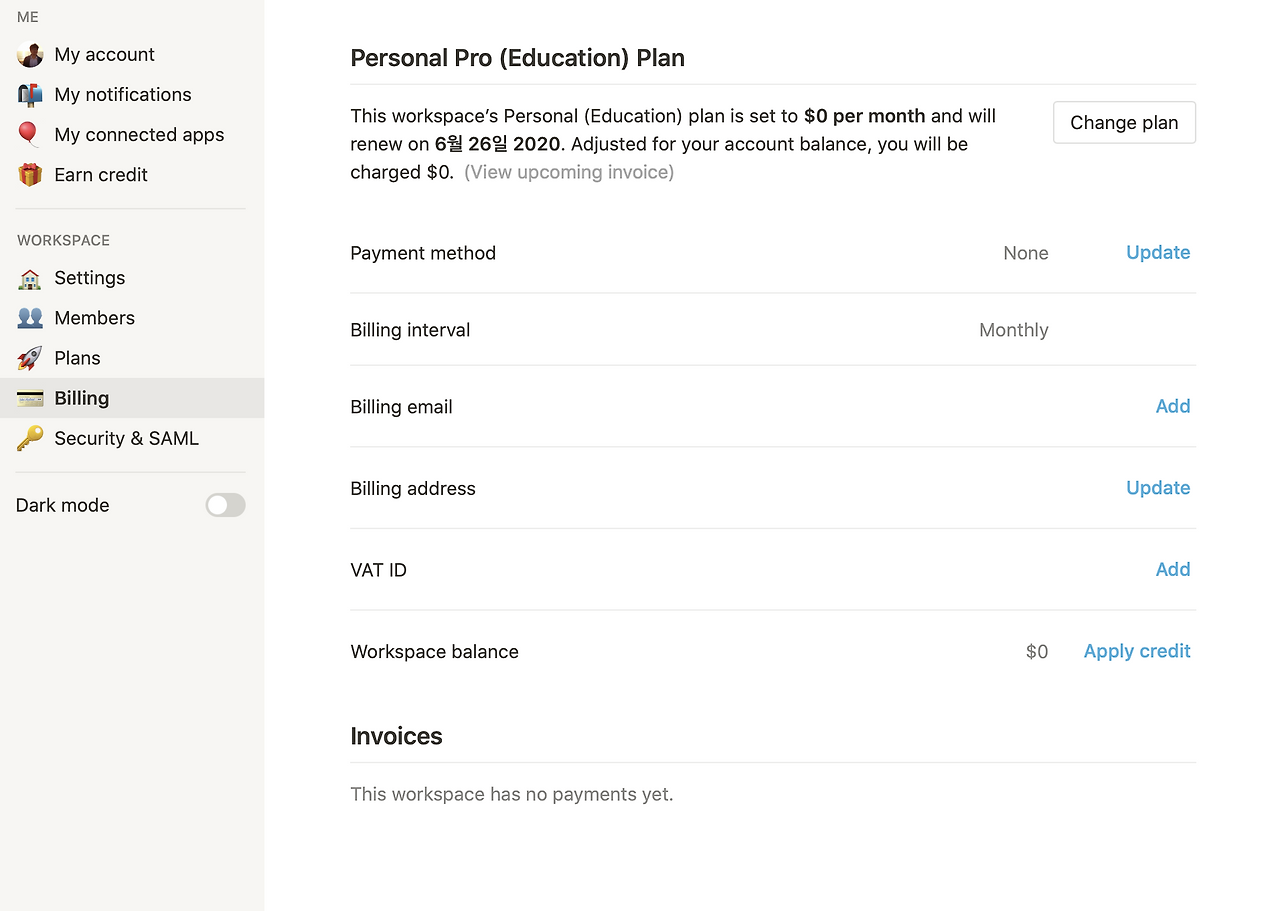The width and height of the screenshot is (1280, 911).
Task: Open the Billing menu item
Action: coord(82,398)
